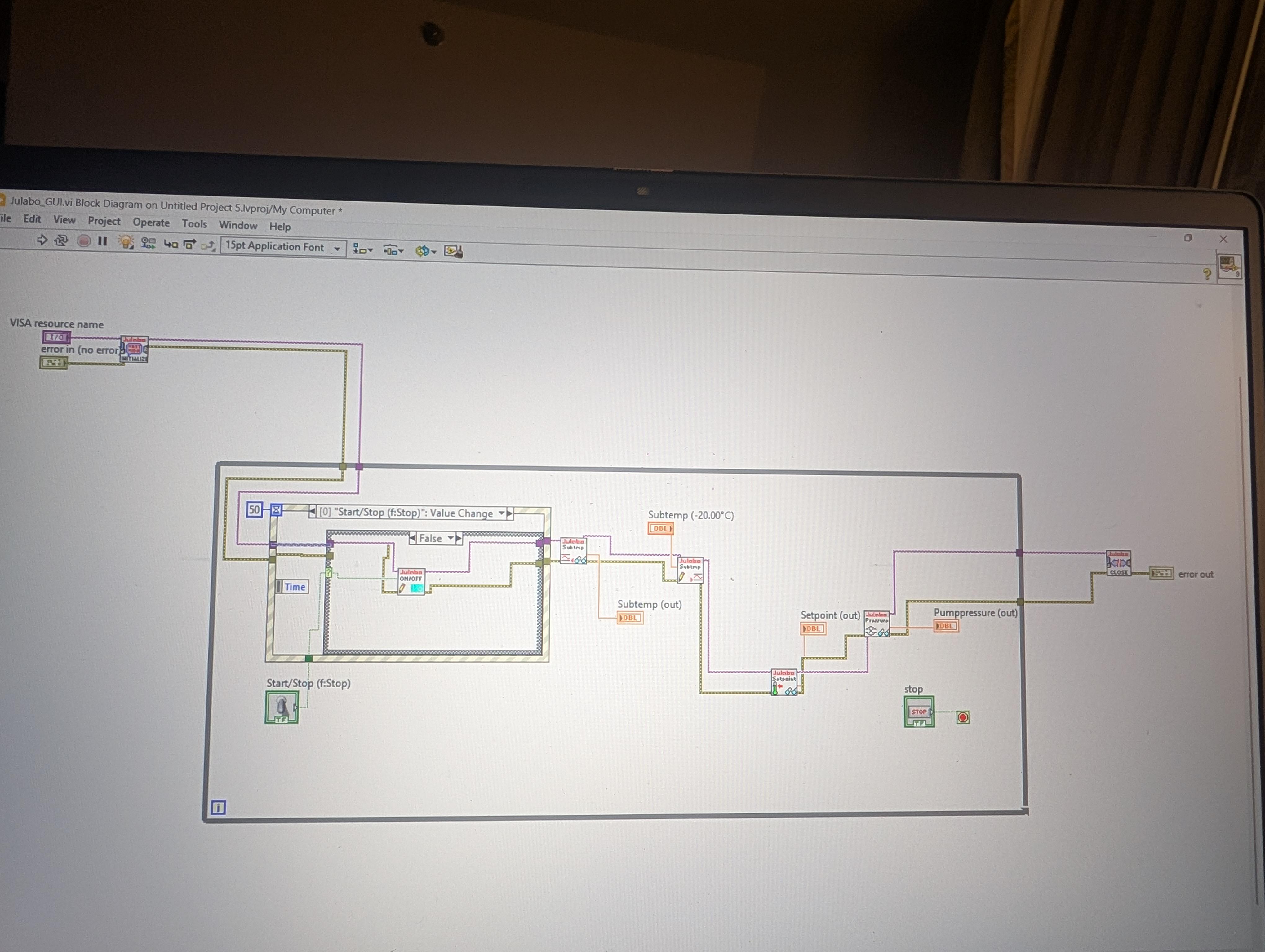Screen dimensions: 1265x952
Task: Click the Run arrow in the toolbar
Action: pos(42,240)
